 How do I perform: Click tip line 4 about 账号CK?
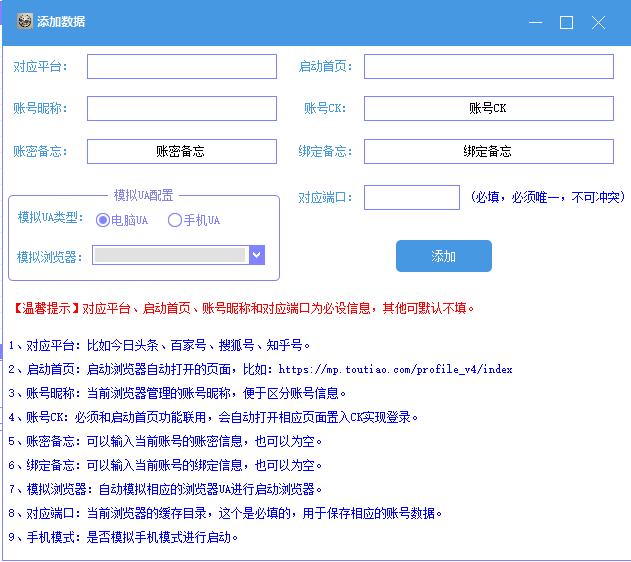pyautogui.click(x=213, y=417)
